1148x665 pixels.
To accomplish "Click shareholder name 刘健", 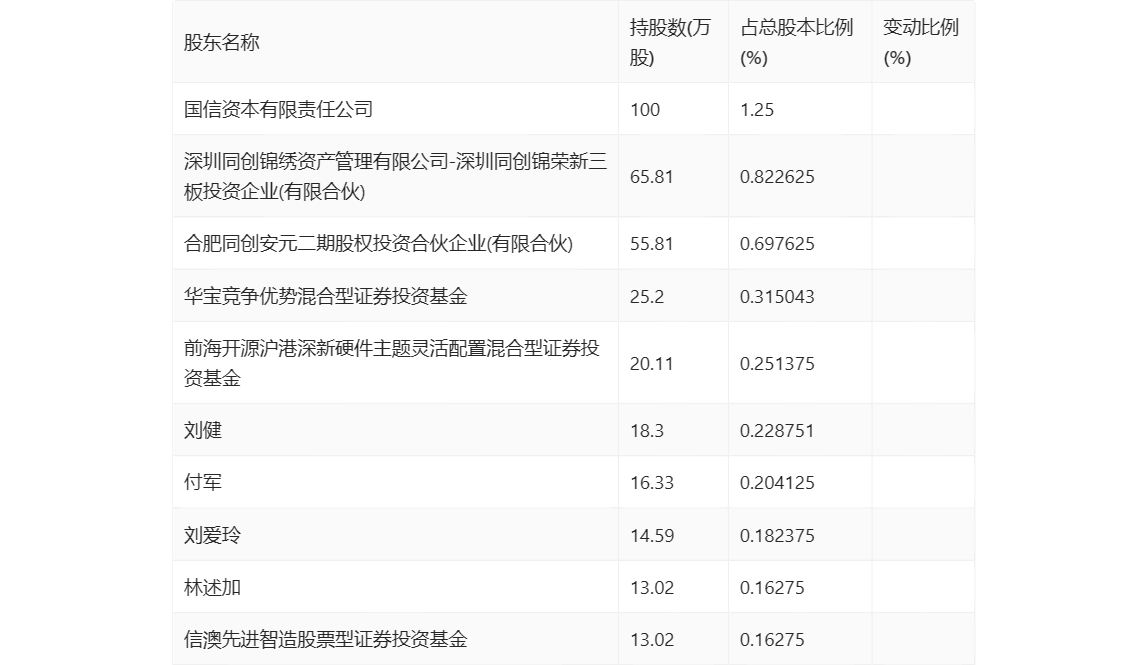I will tap(203, 430).
